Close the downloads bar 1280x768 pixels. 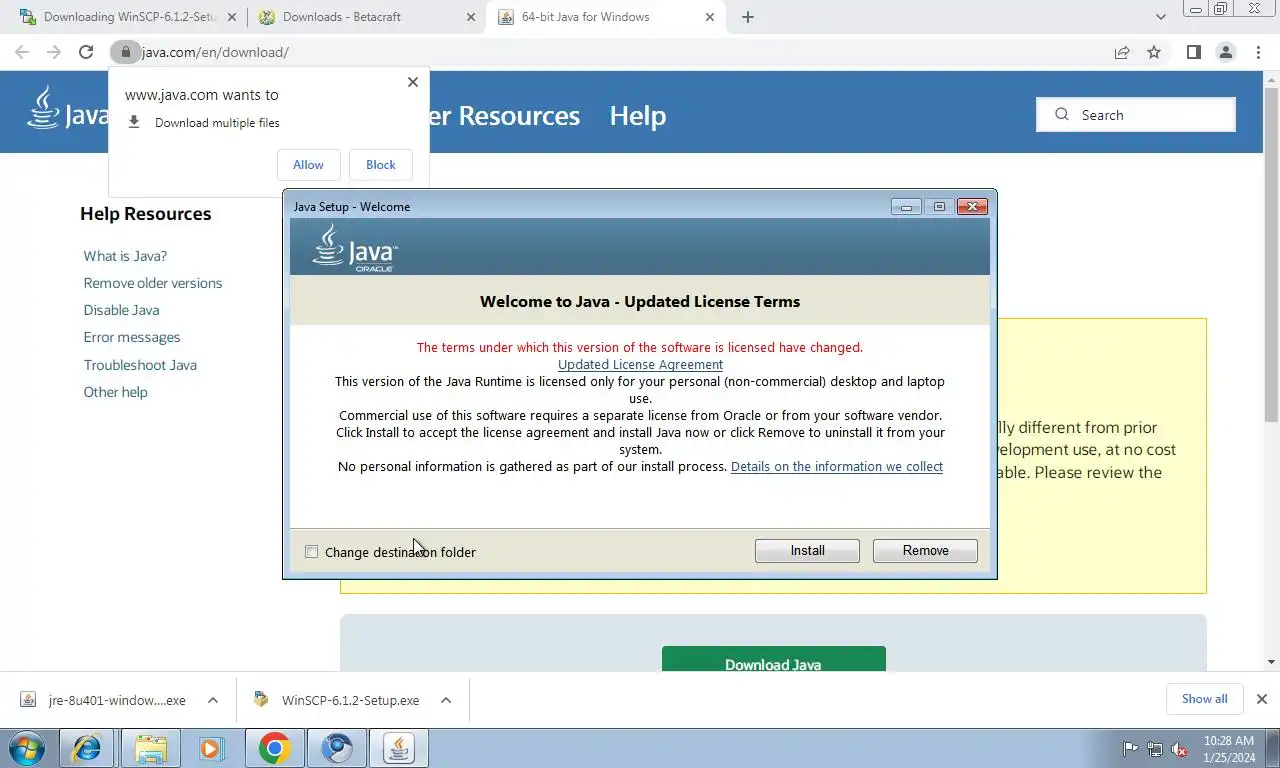[x=1262, y=699]
